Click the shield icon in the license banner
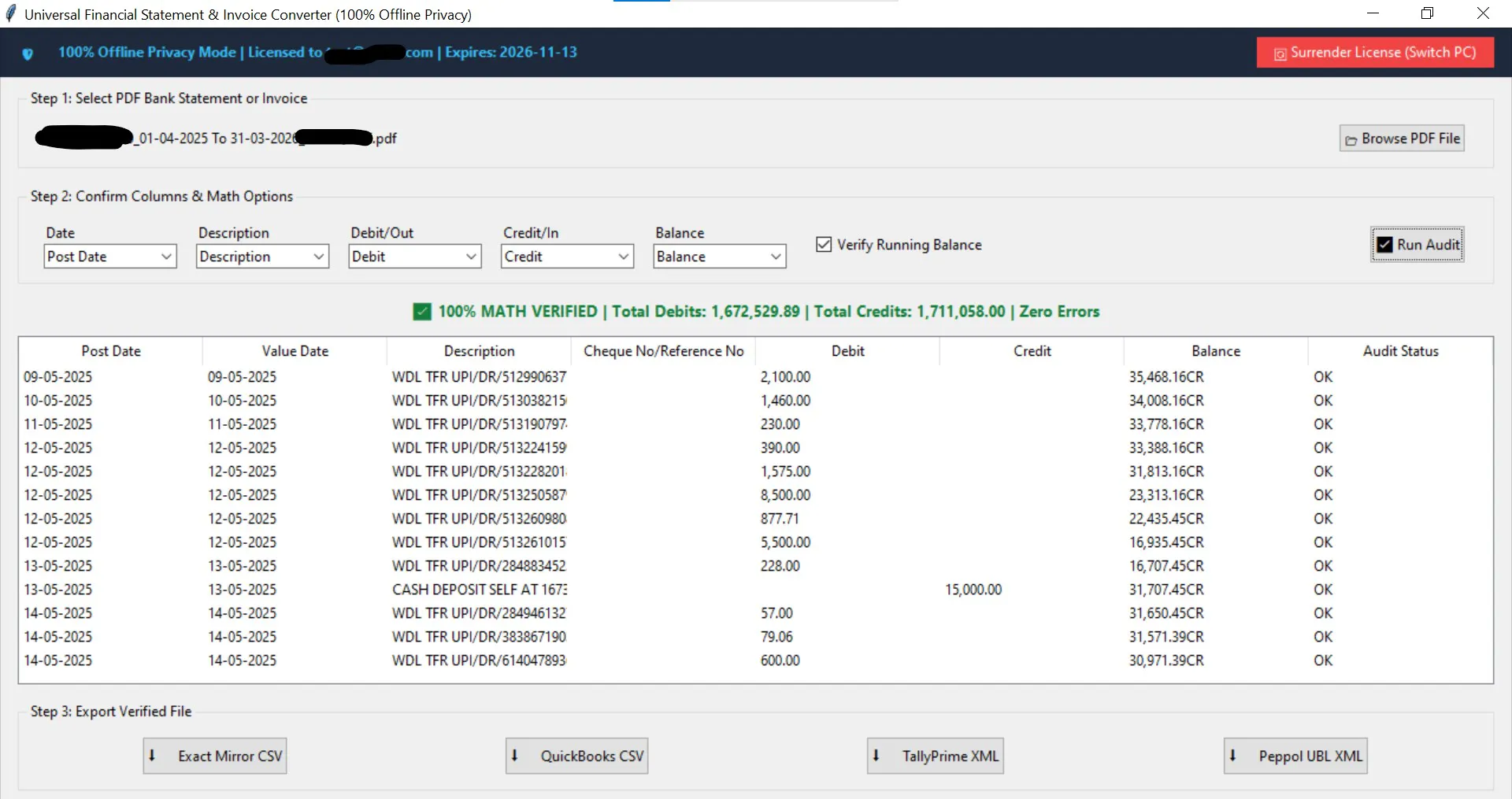The width and height of the screenshot is (1512, 799). click(28, 54)
